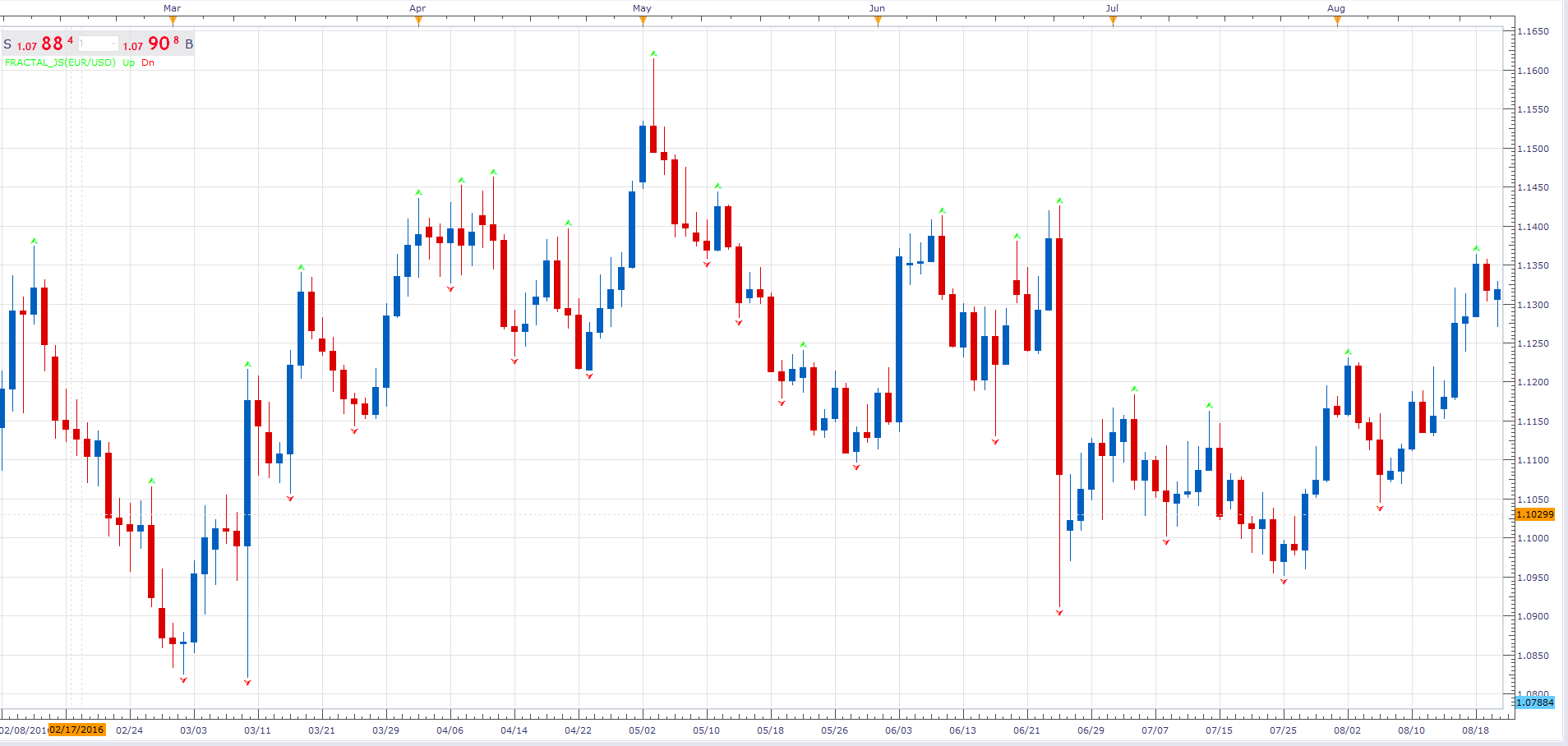Click the orange triangle marker under Apr
Screen dimensions: 1568x746
click(418, 21)
